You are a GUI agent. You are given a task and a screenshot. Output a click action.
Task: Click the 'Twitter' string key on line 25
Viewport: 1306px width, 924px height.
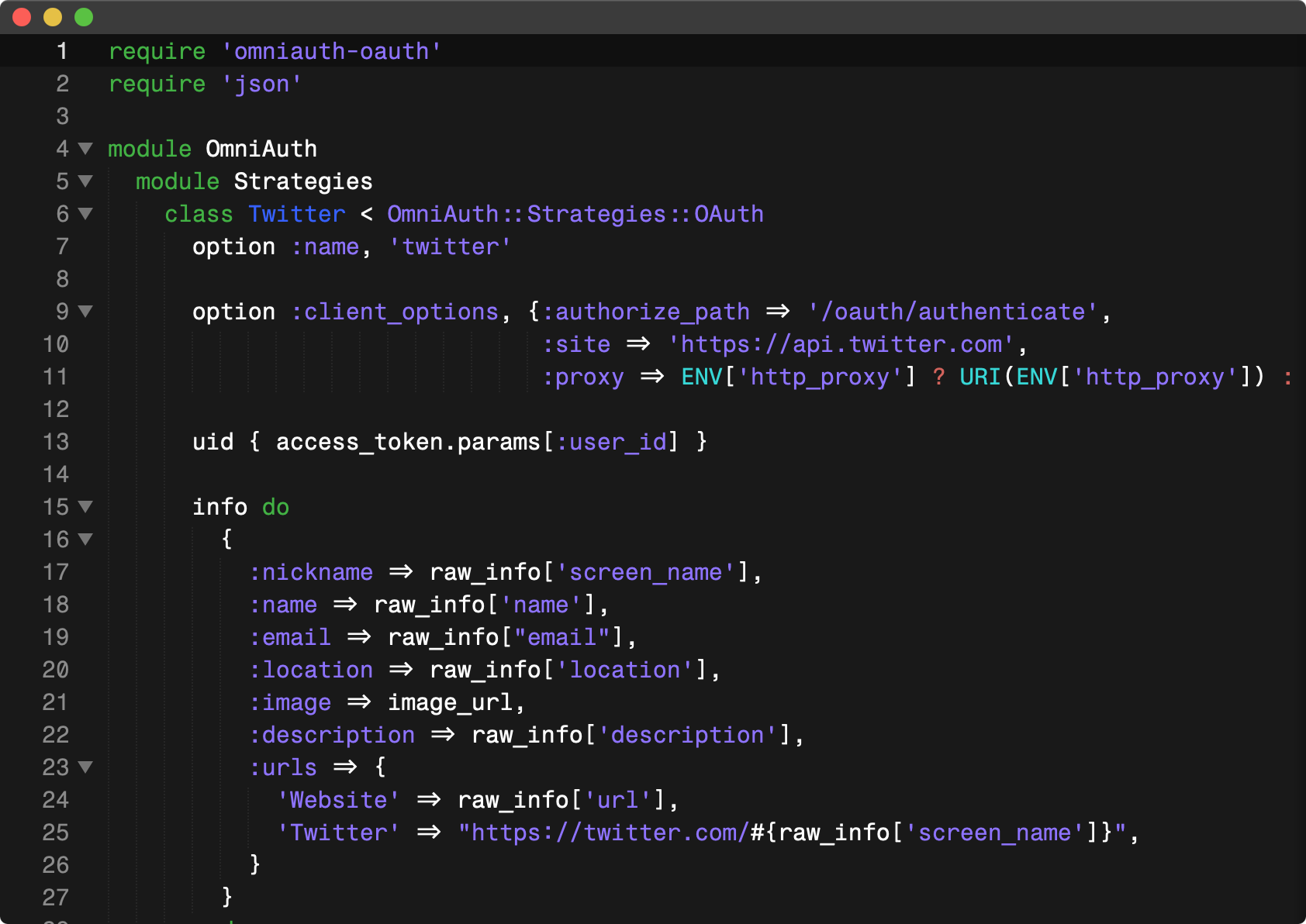pos(338,833)
